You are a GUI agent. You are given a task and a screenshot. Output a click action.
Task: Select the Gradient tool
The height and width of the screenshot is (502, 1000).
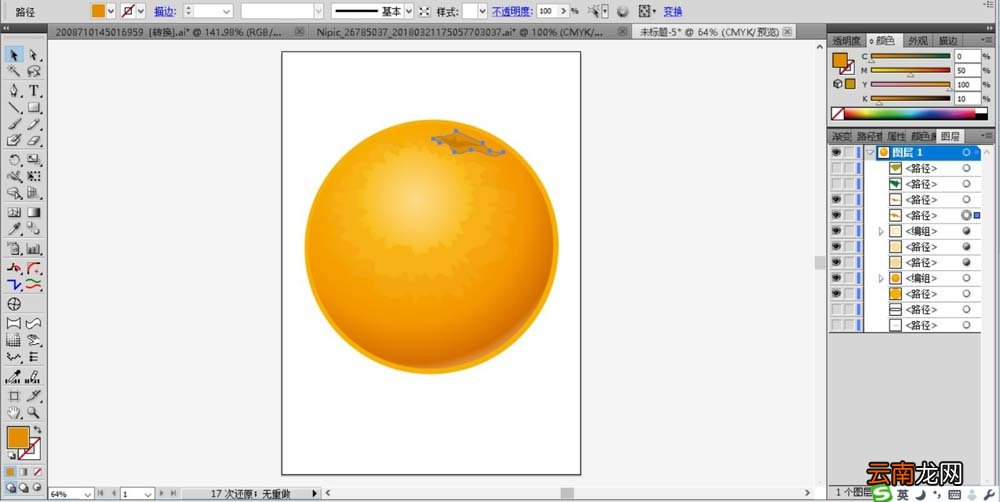(34, 212)
